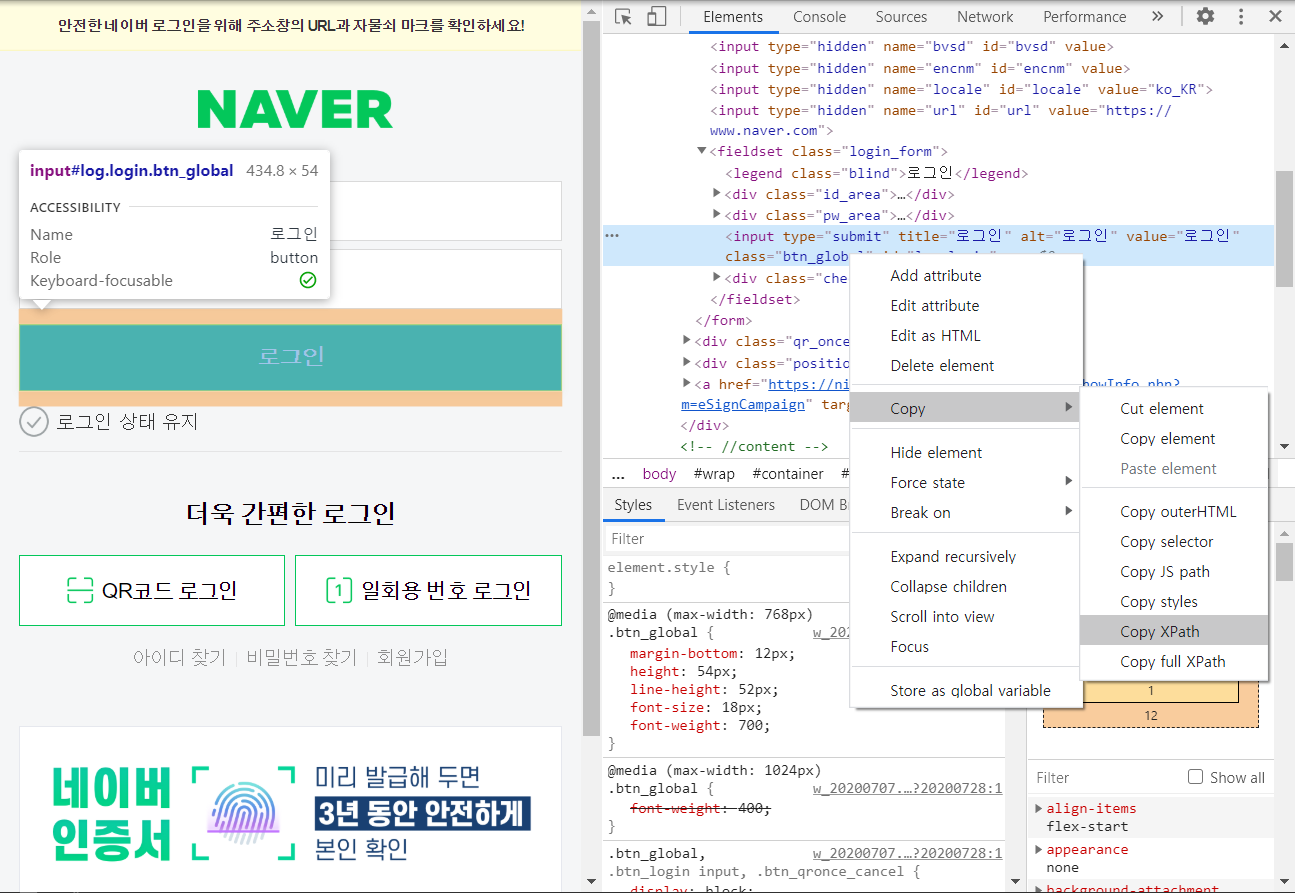This screenshot has width=1295, height=893.
Task: Choose Copy styles
Action: coord(1174,601)
